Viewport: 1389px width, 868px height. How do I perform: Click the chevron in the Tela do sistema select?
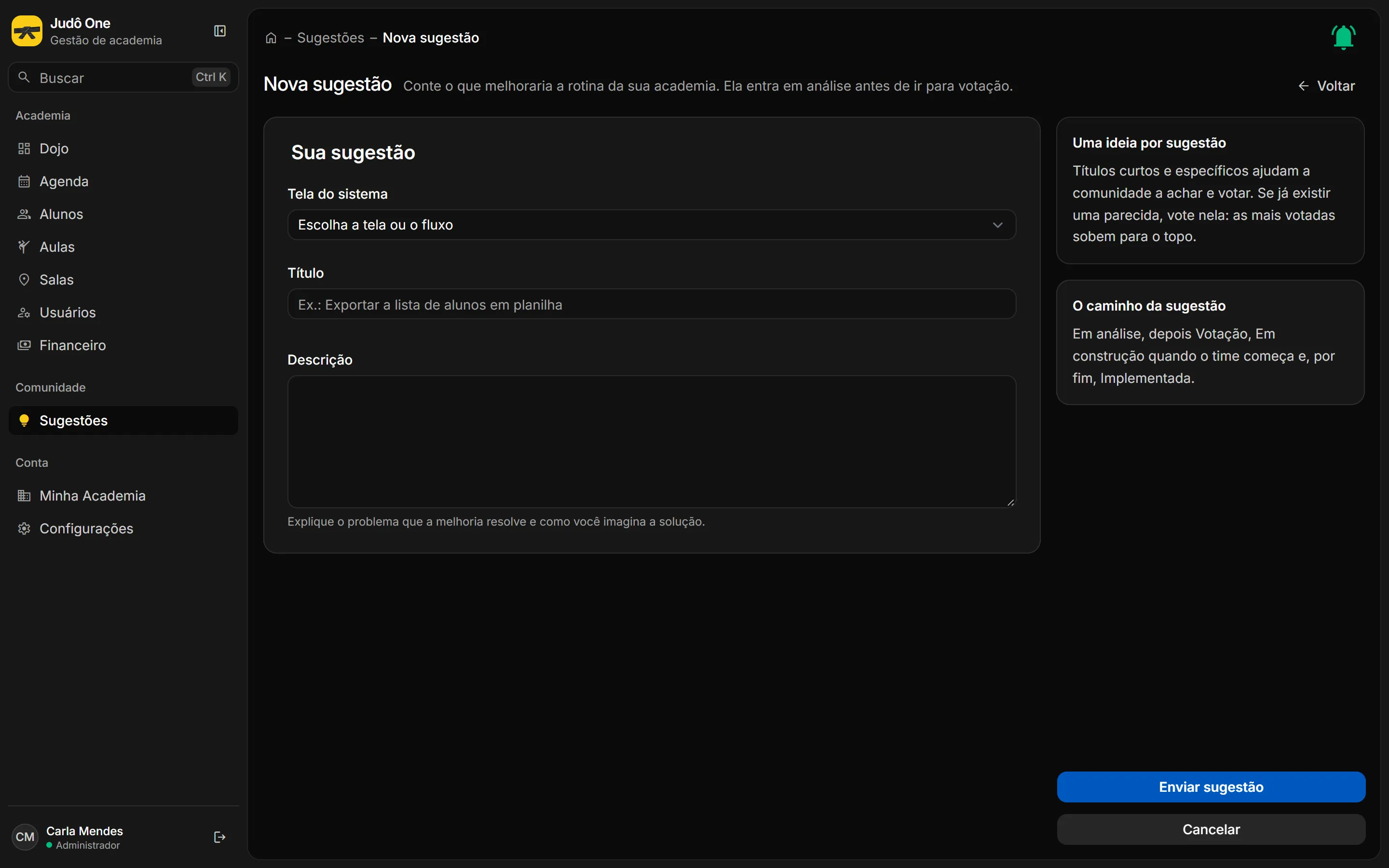[x=997, y=225]
